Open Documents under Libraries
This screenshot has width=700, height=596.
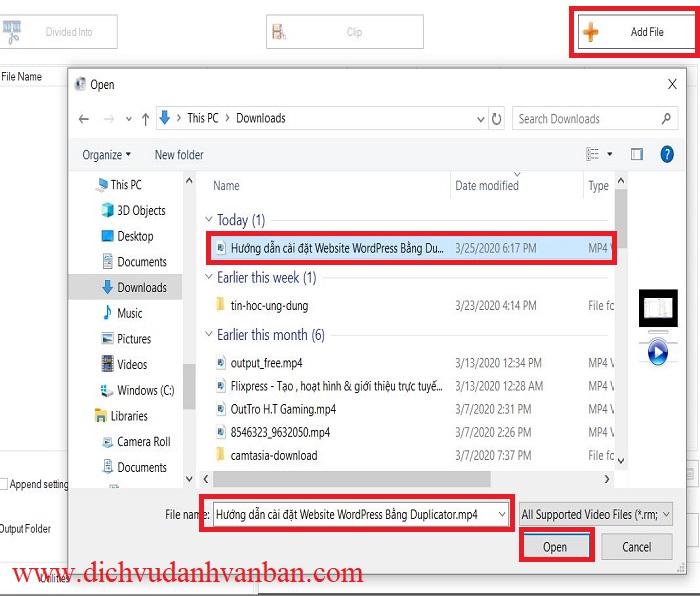(142, 467)
